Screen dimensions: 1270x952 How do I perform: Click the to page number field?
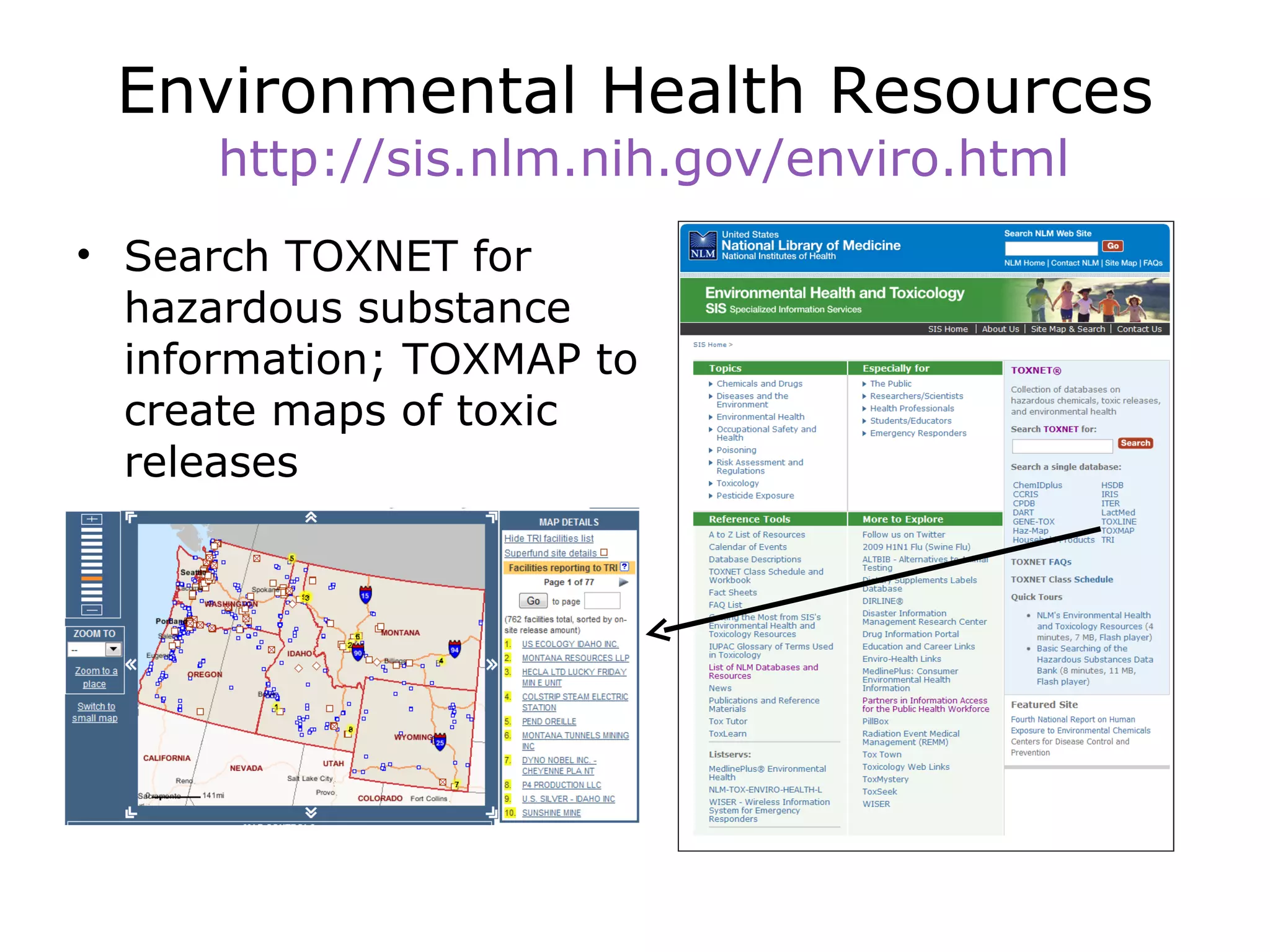(x=602, y=601)
